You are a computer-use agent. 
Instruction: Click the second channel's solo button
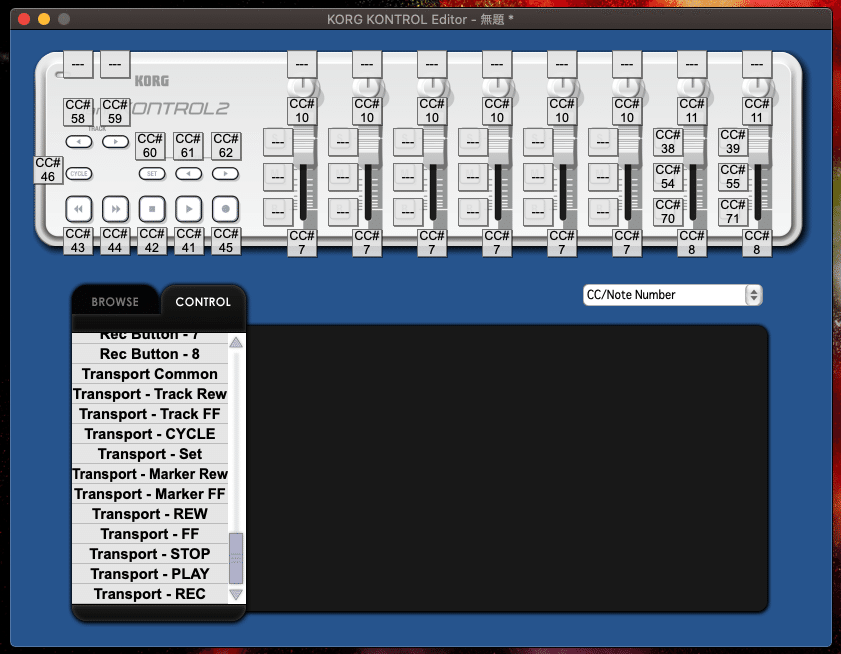[x=343, y=142]
